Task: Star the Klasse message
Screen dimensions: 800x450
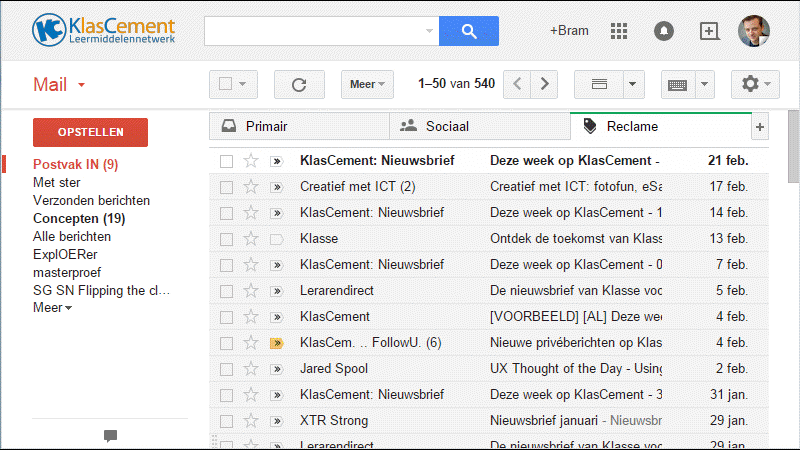Action: coord(251,239)
